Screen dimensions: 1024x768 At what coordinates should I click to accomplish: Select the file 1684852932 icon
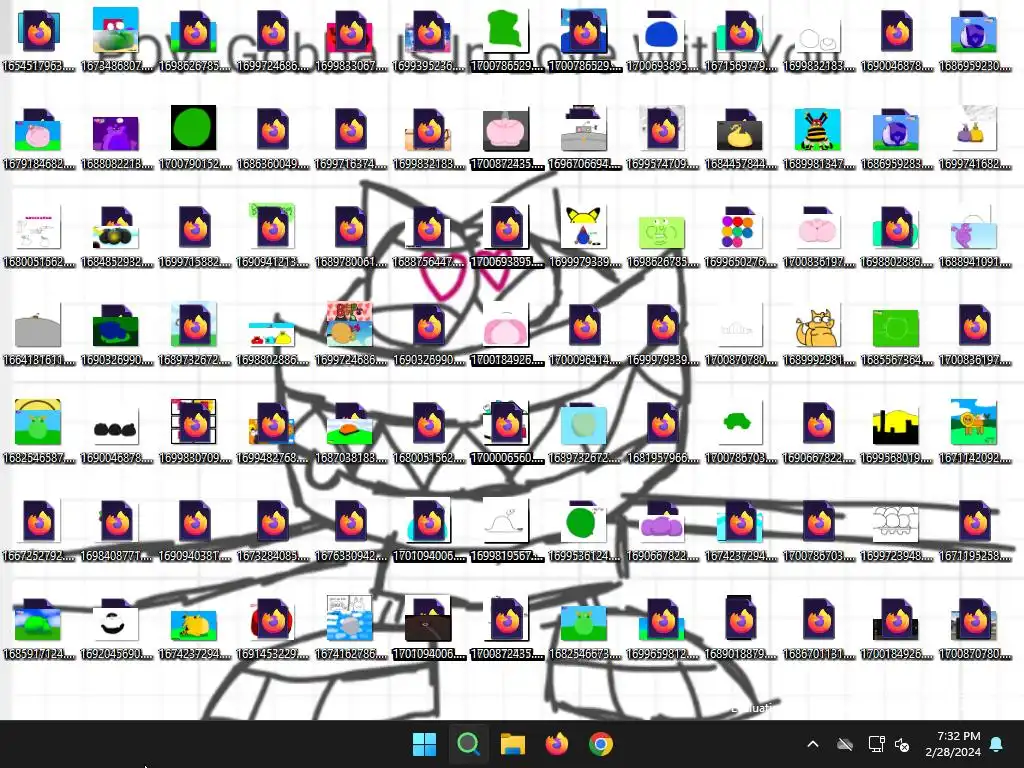tap(116, 227)
